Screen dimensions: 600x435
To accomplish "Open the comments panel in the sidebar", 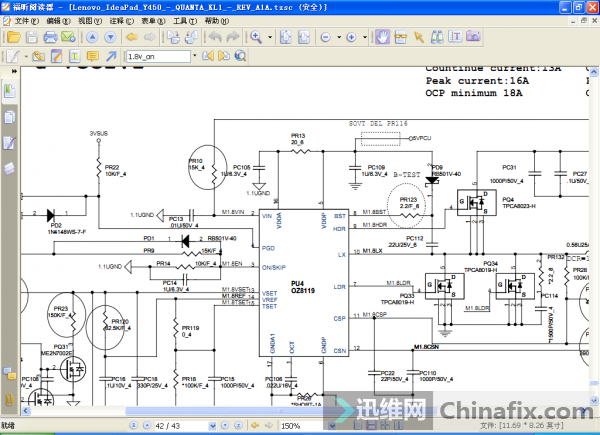I will tap(10, 374).
